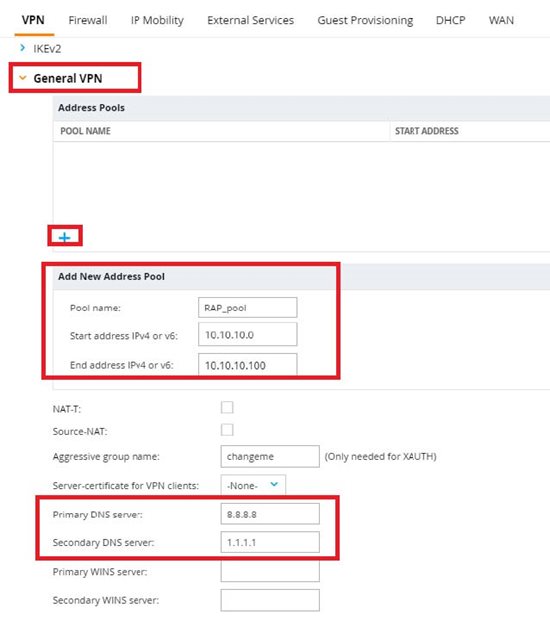550x620 pixels.
Task: Expand the IKEv2 section chevron
Action: pos(23,48)
